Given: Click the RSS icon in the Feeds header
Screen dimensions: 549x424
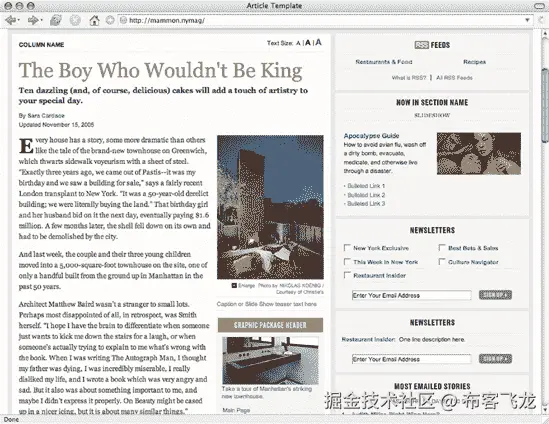Looking at the screenshot, I should (421, 45).
